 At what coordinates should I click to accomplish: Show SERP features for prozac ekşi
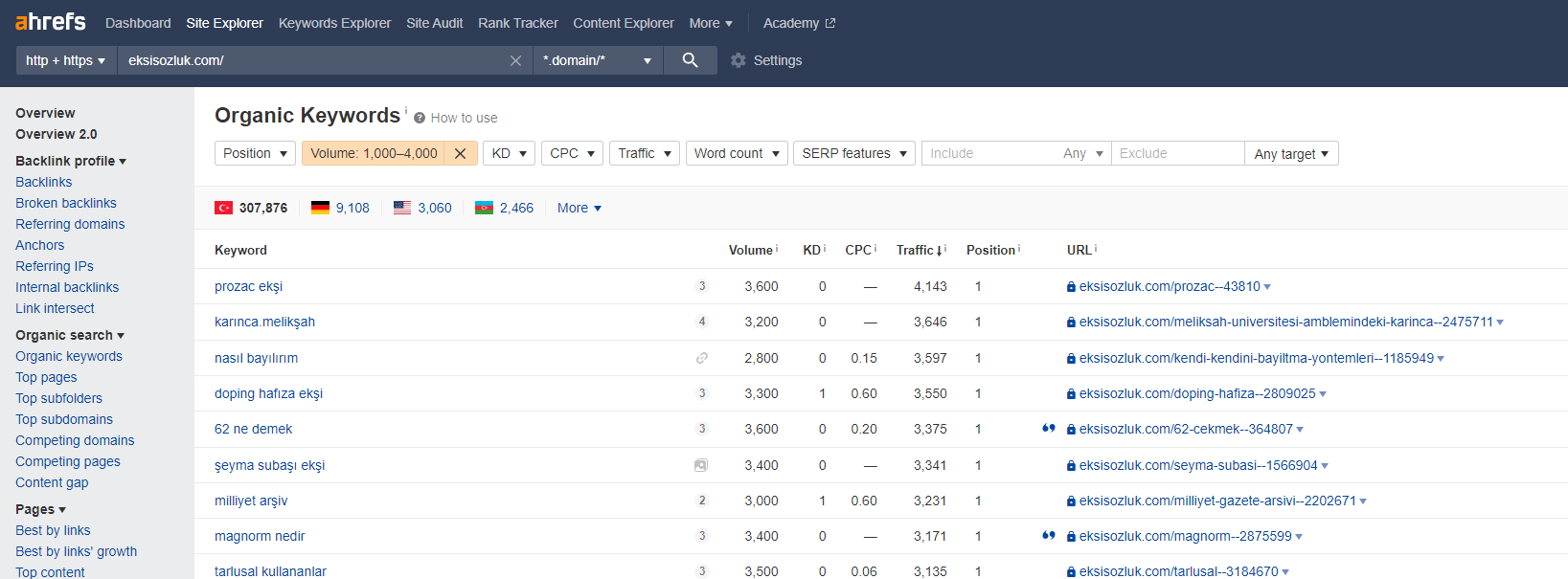(x=702, y=286)
